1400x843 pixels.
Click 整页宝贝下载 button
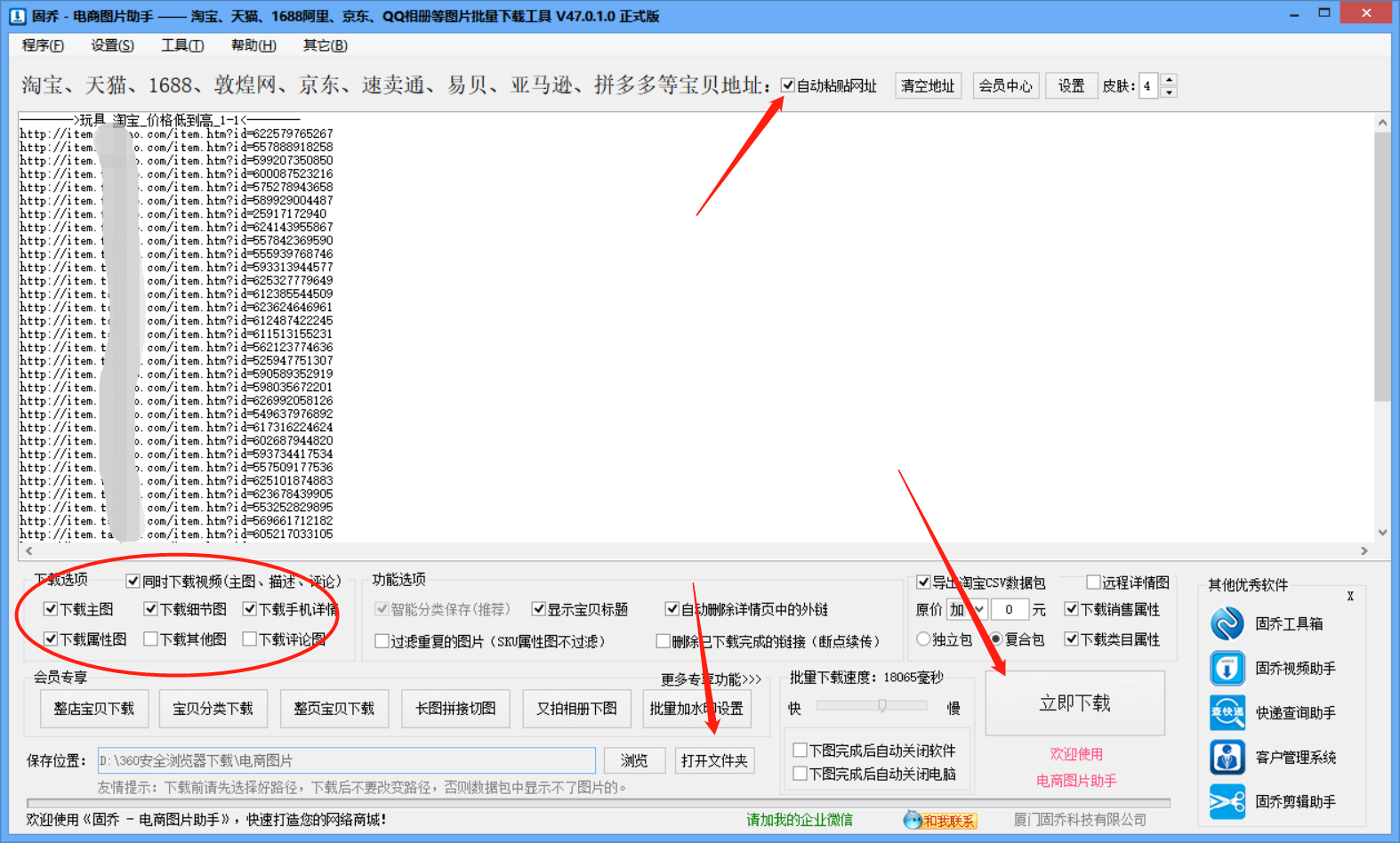click(x=334, y=709)
